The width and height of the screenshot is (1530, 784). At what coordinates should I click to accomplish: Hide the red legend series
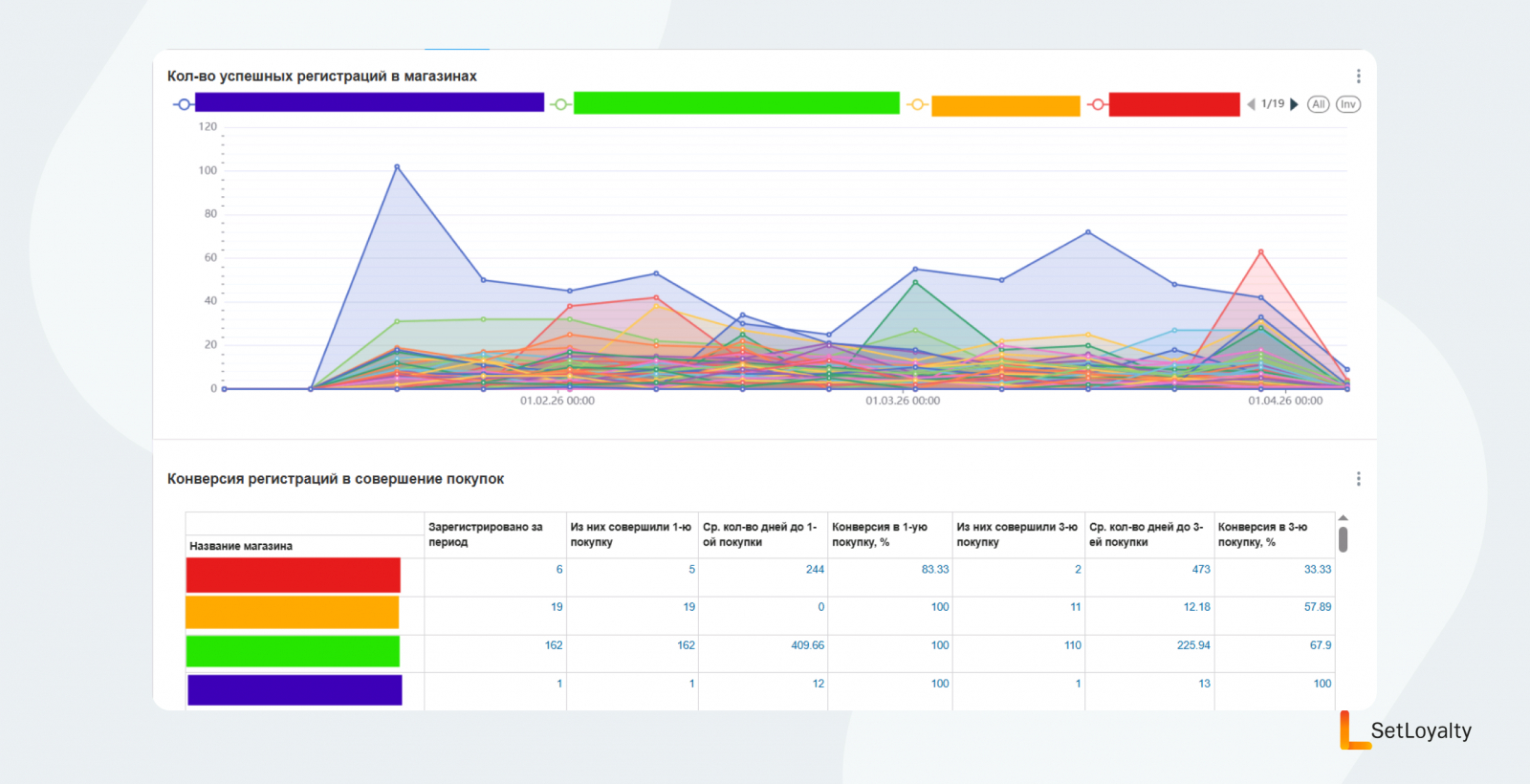pyautogui.click(x=1173, y=104)
